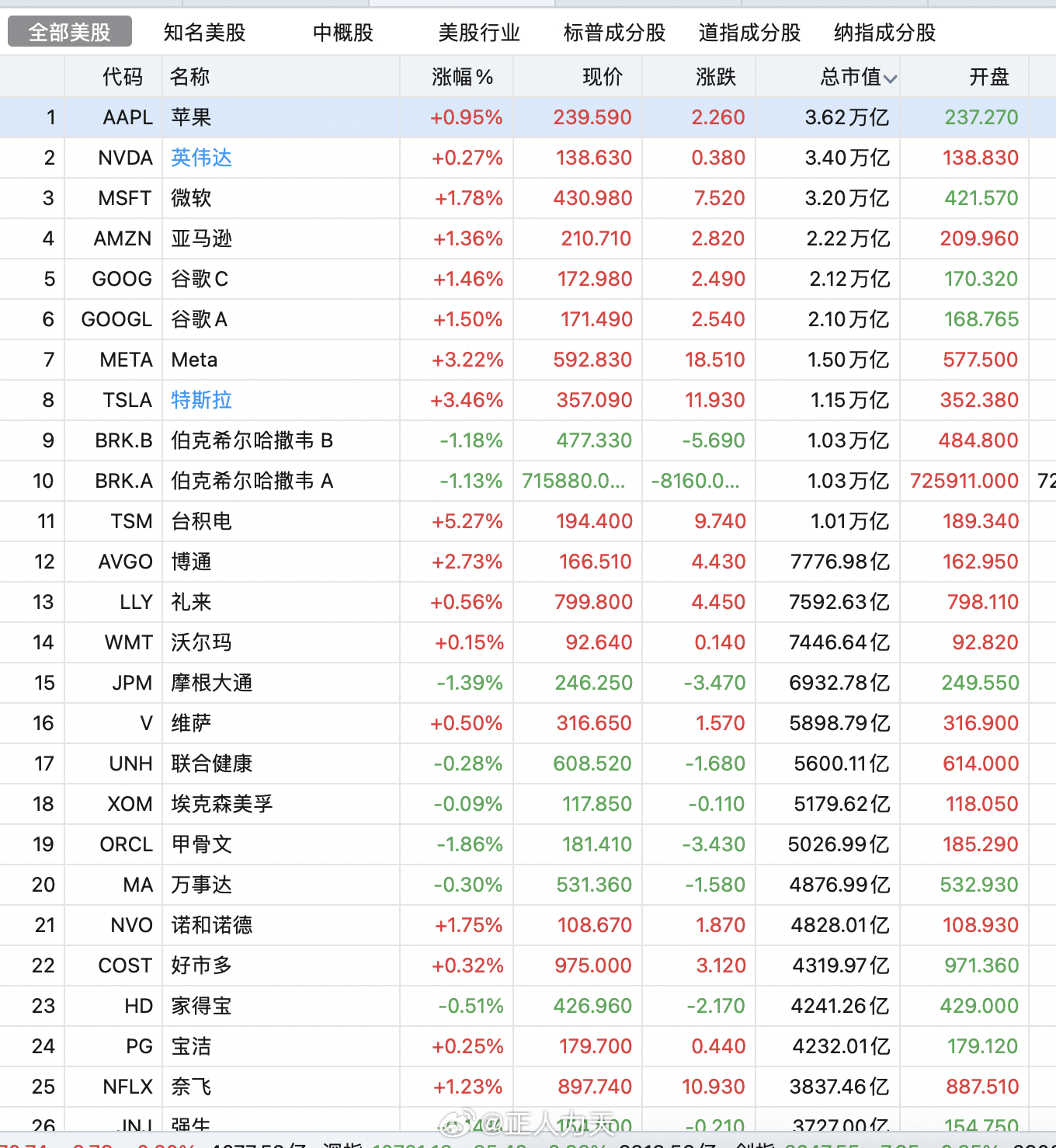
Task: Click NFLX ticker cell
Action: (128, 1087)
